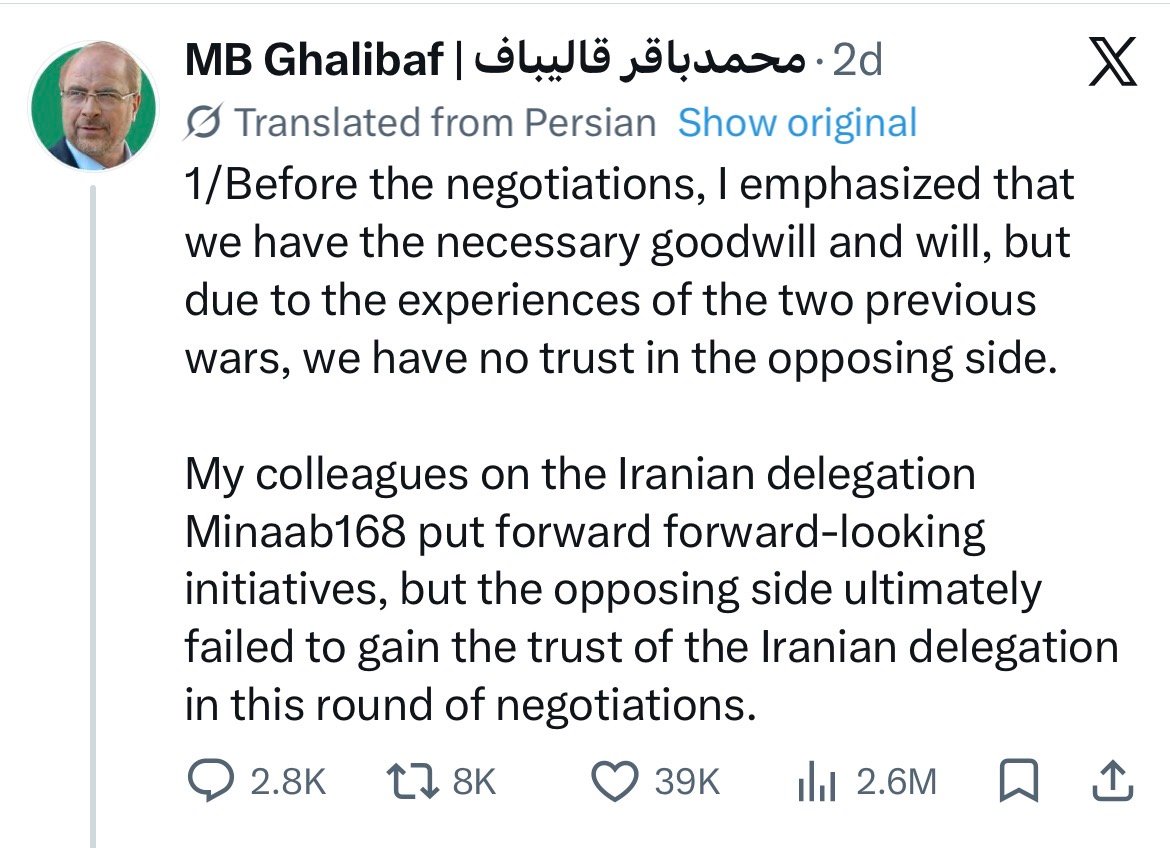The width and height of the screenshot is (1170, 848).
Task: Click the 39K likes count
Action: pyautogui.click(x=688, y=782)
